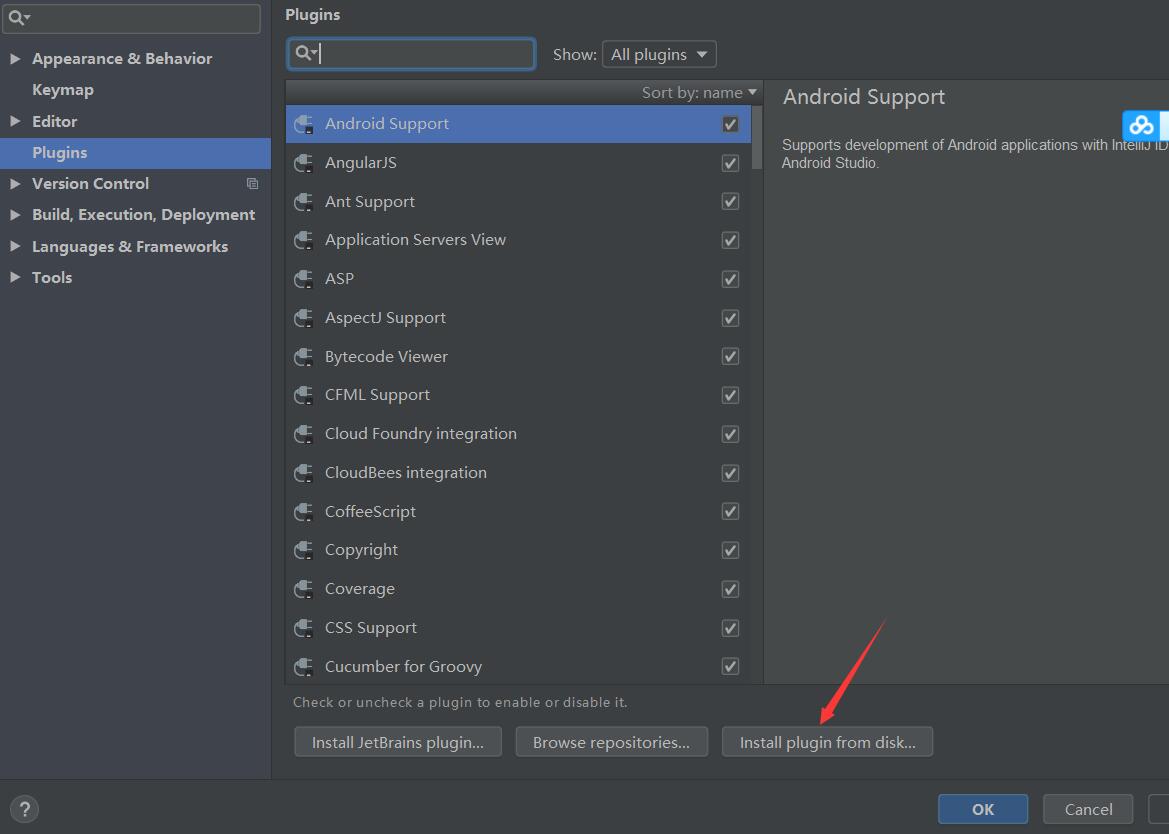
Task: Confirm with the OK button
Action: point(983,809)
